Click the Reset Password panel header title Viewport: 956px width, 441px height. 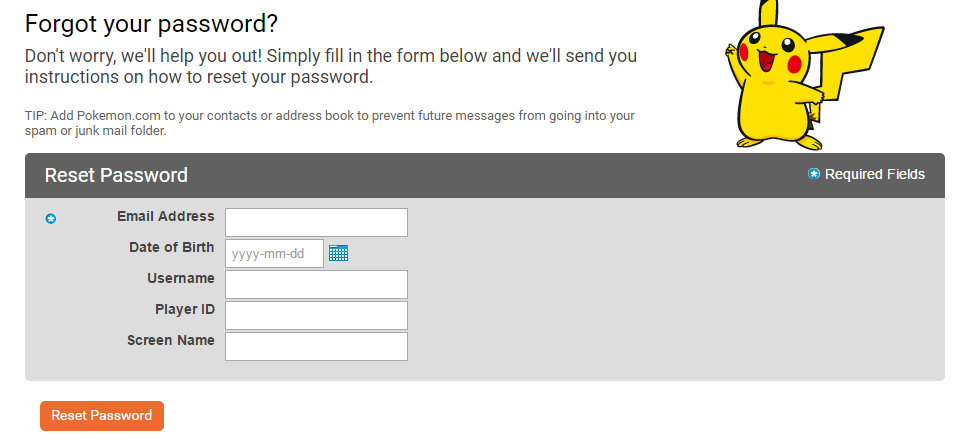[x=116, y=175]
